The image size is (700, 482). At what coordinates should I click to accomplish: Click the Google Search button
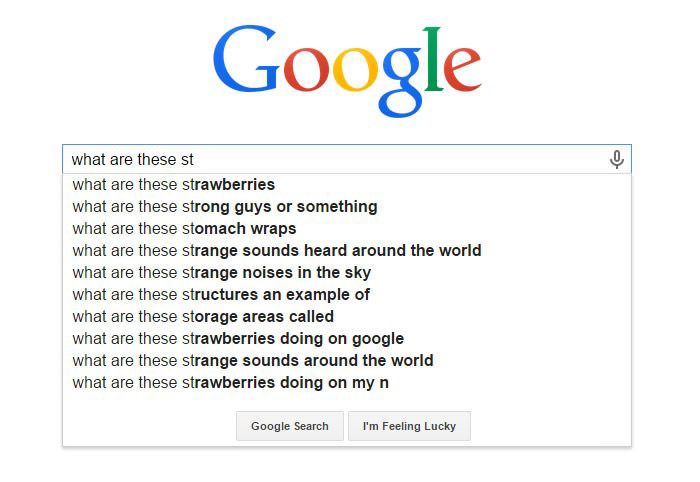(x=290, y=426)
